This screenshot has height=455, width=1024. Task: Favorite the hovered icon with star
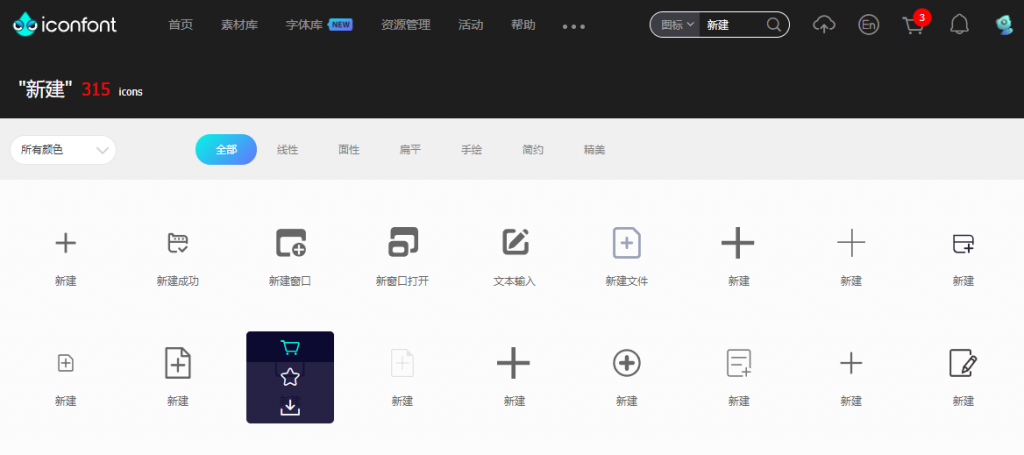pyautogui.click(x=290, y=377)
